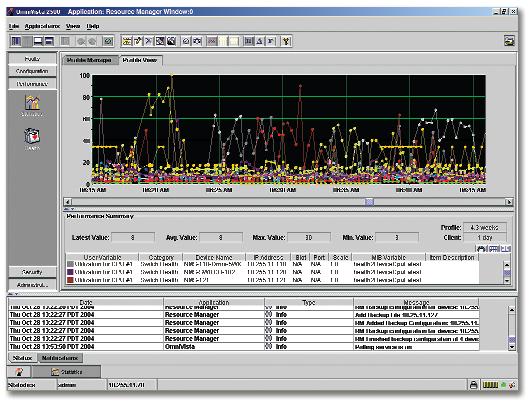This screenshot has width=529, height=403.
Task: Open the Help menu
Action: [x=93, y=26]
